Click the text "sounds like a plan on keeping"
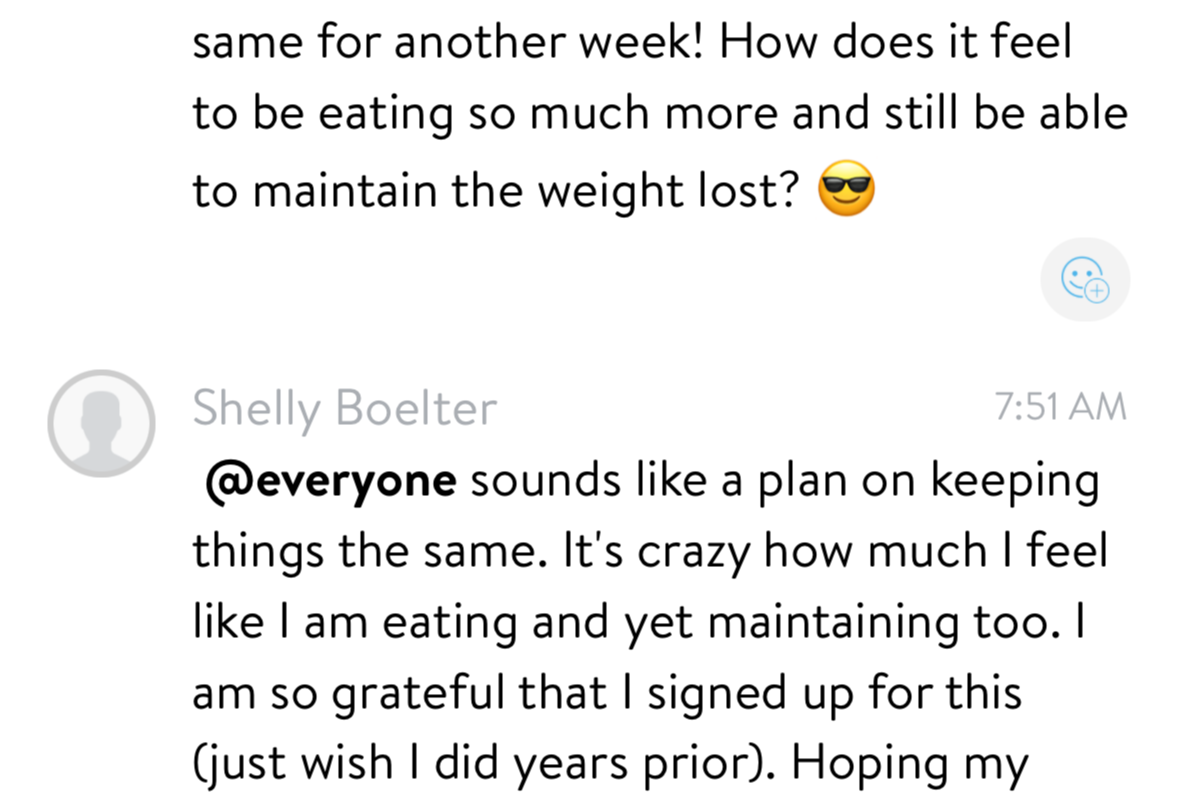Image resolution: width=1179 pixels, height=811 pixels. point(784,481)
